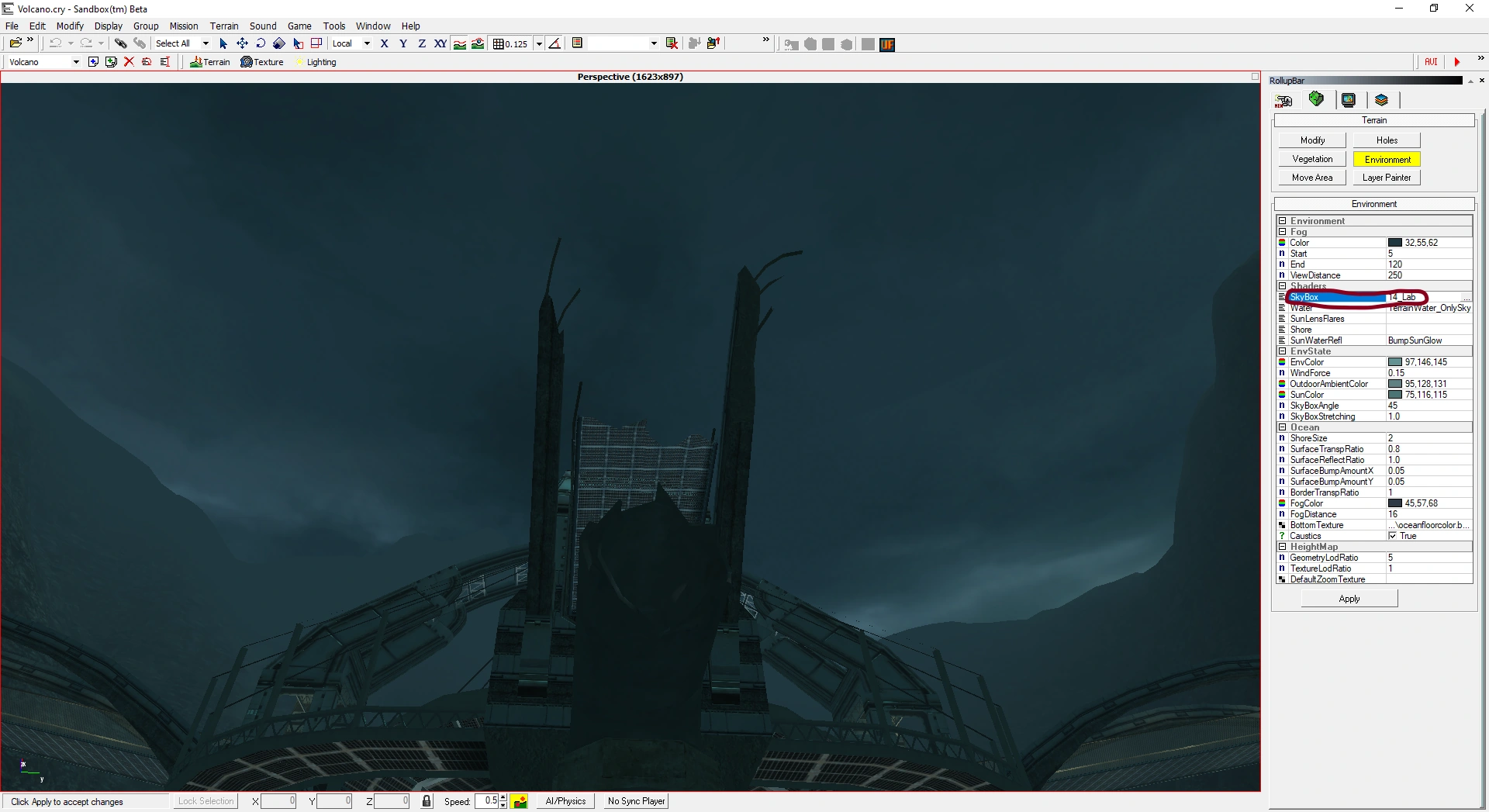Viewport: 1489px width, 812px height.
Task: Open the Terrain menu in menu bar
Action: tap(224, 26)
